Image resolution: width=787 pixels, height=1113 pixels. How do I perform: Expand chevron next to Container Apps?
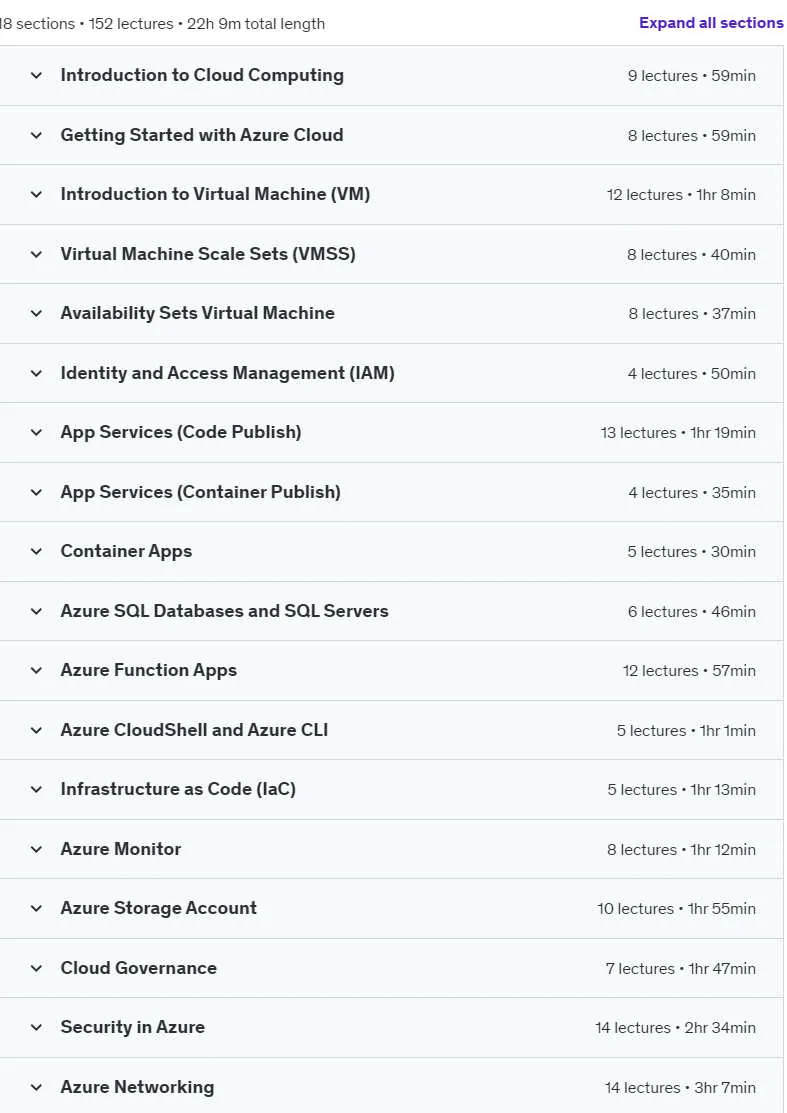(36, 552)
